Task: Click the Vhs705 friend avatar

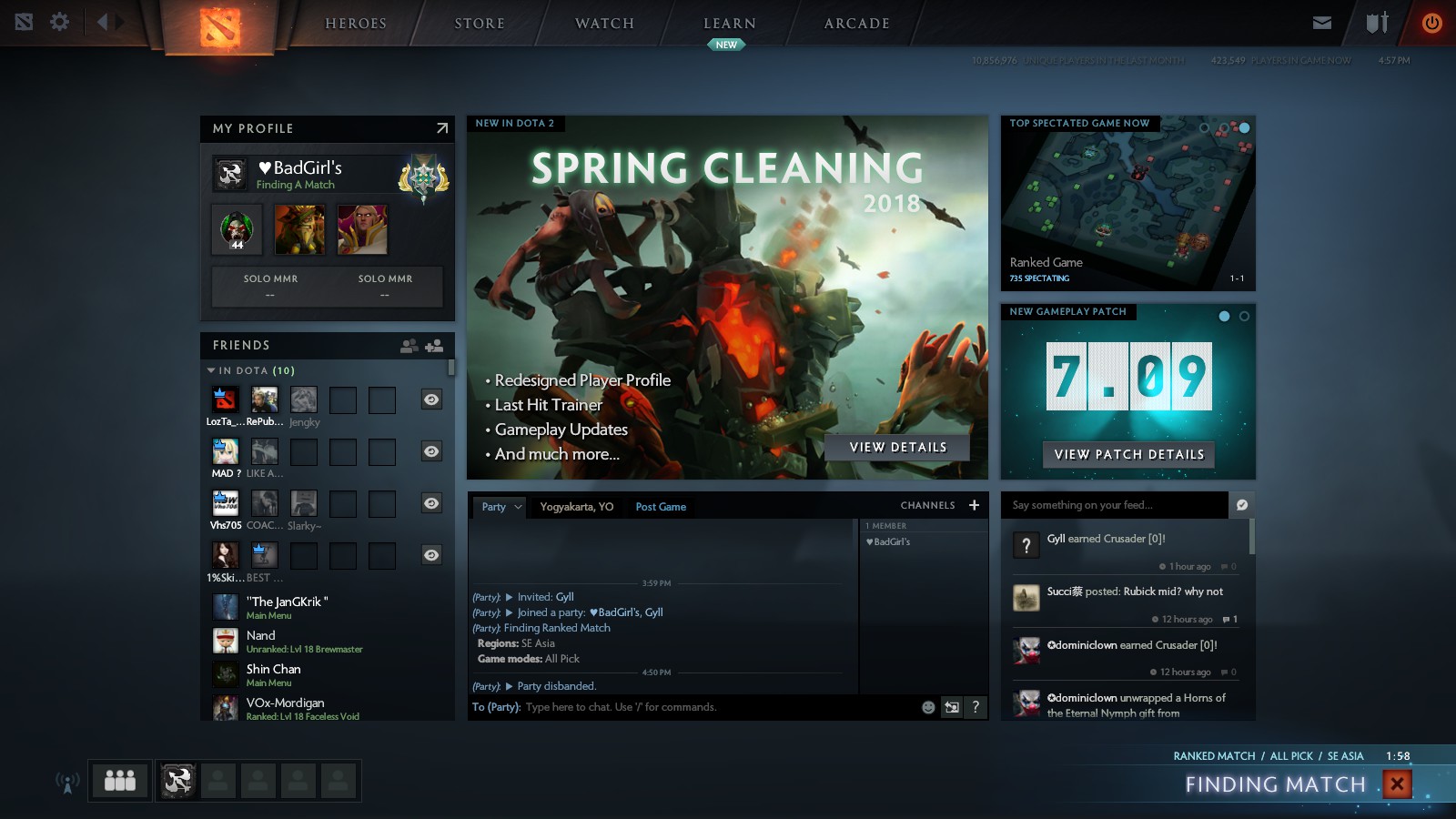Action: pyautogui.click(x=225, y=503)
